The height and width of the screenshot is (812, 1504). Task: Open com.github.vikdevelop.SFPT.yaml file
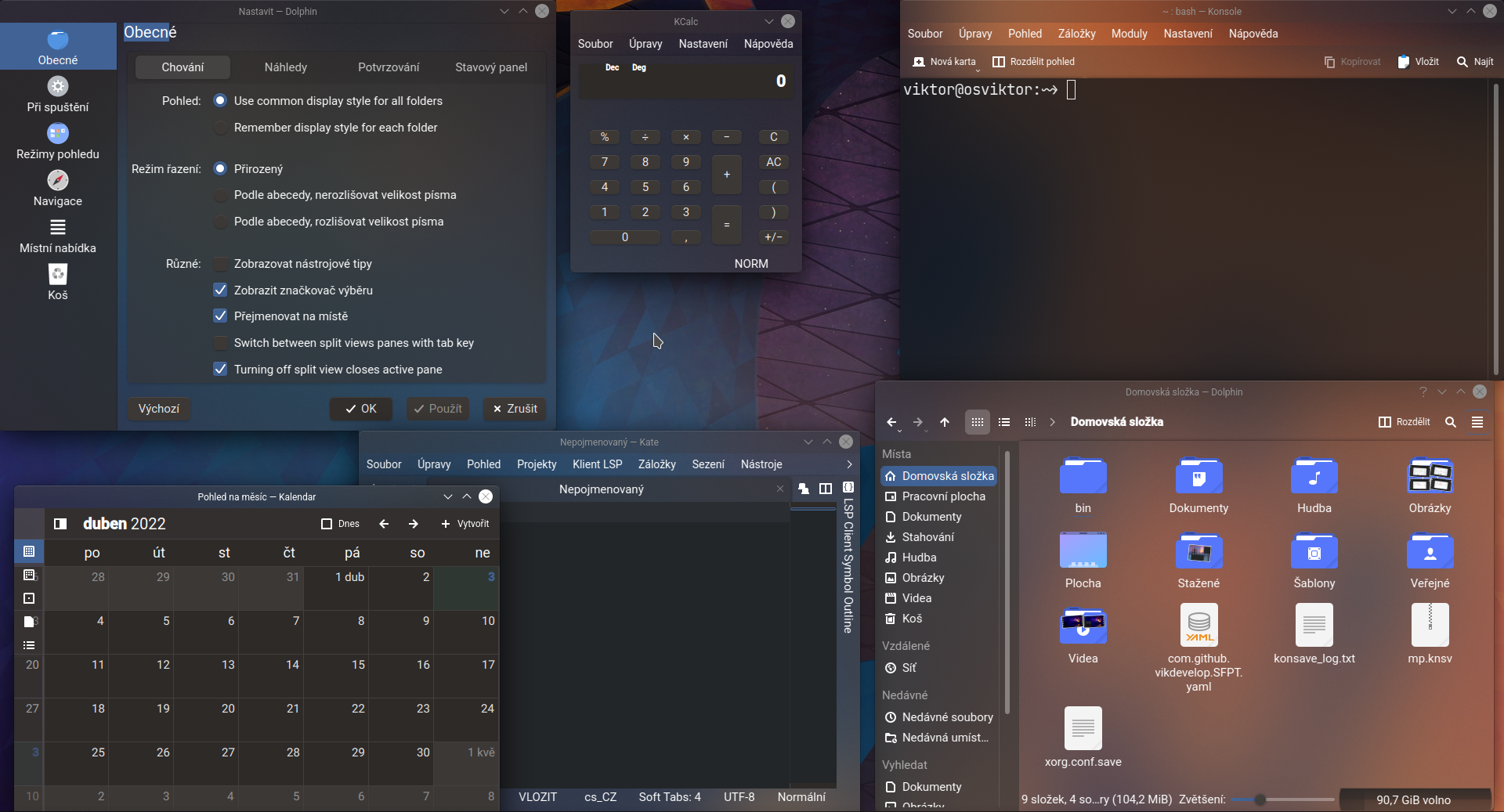pos(1198,625)
